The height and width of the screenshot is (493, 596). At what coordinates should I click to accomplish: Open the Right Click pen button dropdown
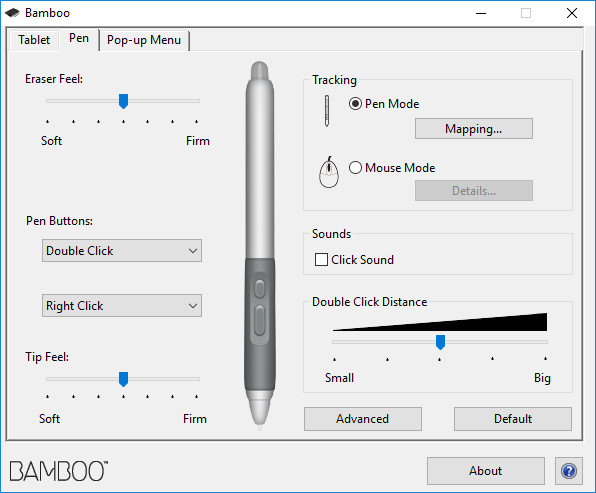[x=122, y=306]
